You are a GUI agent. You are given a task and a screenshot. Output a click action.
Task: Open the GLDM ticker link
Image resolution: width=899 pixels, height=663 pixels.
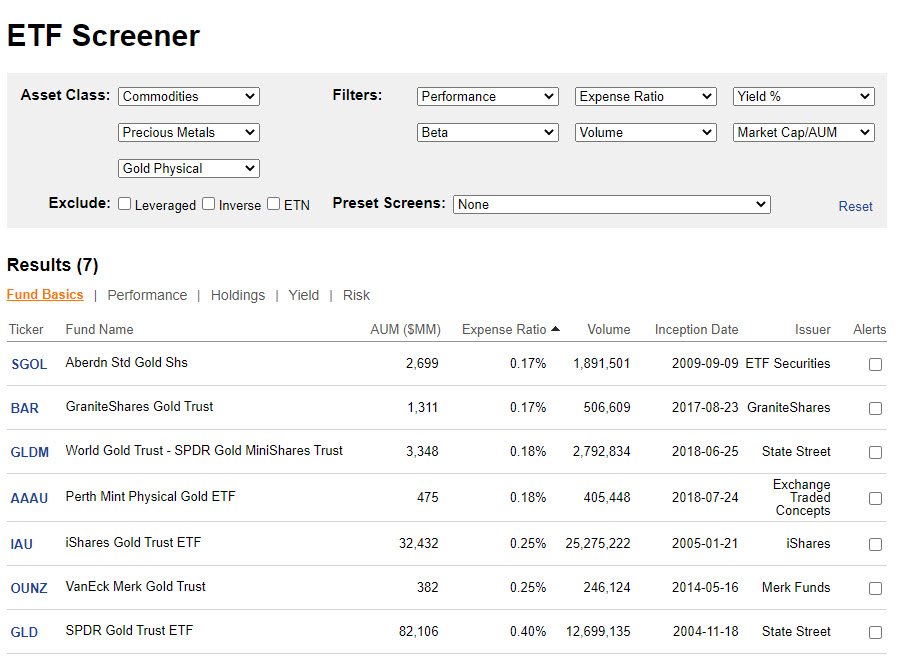tap(30, 452)
